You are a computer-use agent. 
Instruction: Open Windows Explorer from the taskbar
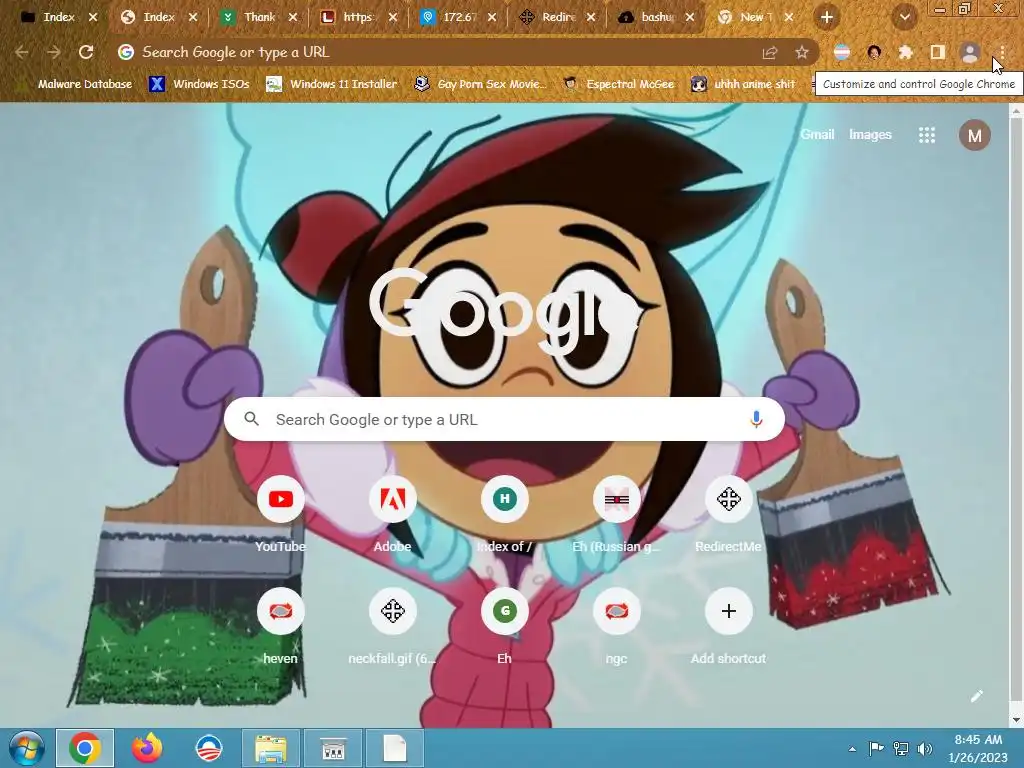[270, 748]
